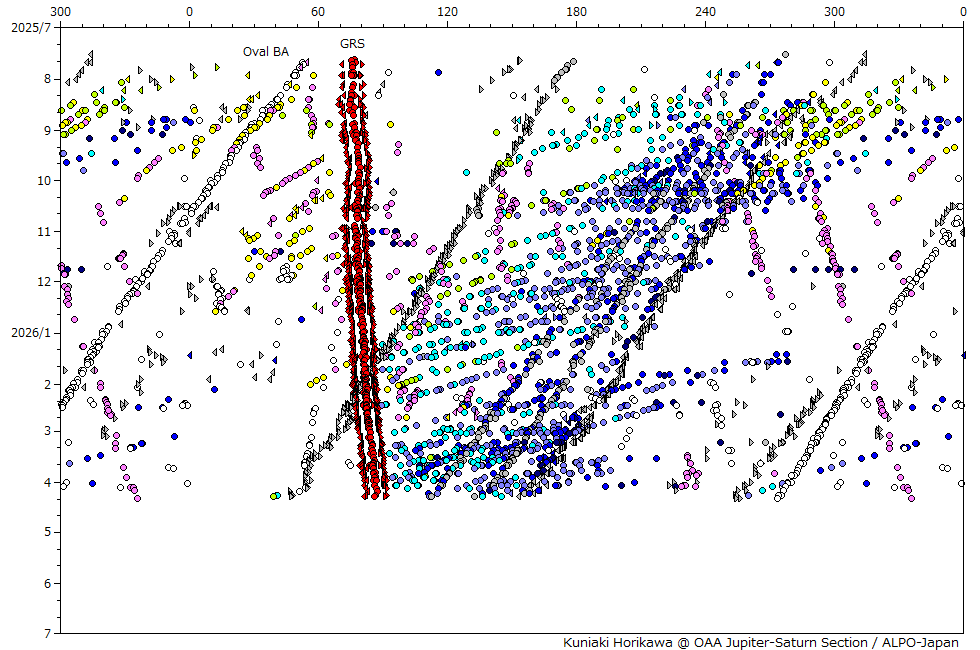Screen dimensions: 980x650
Task: Click the month 12 axis label
Action: (44, 281)
